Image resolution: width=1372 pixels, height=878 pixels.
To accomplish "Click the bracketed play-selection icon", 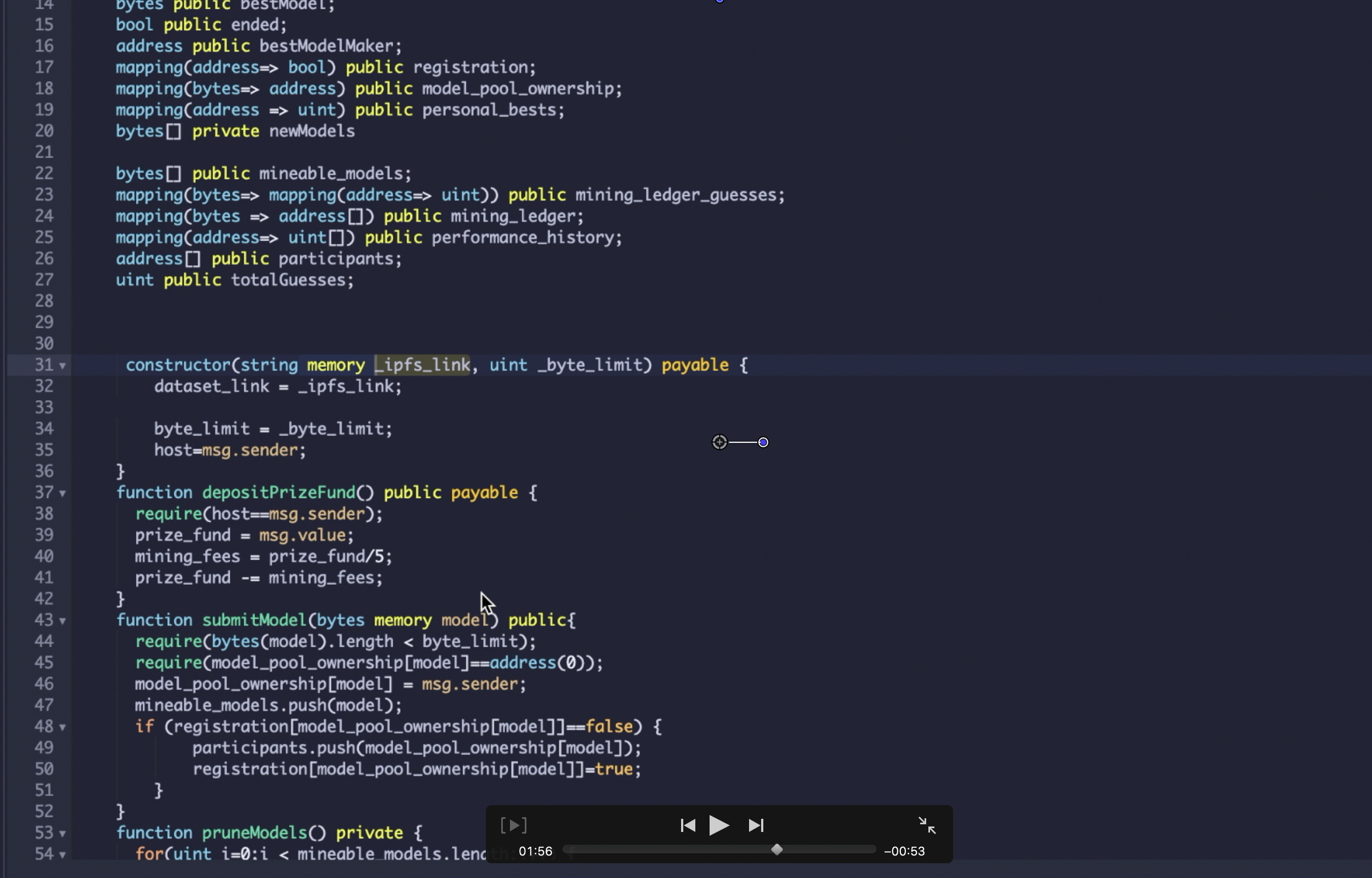I will [513, 825].
